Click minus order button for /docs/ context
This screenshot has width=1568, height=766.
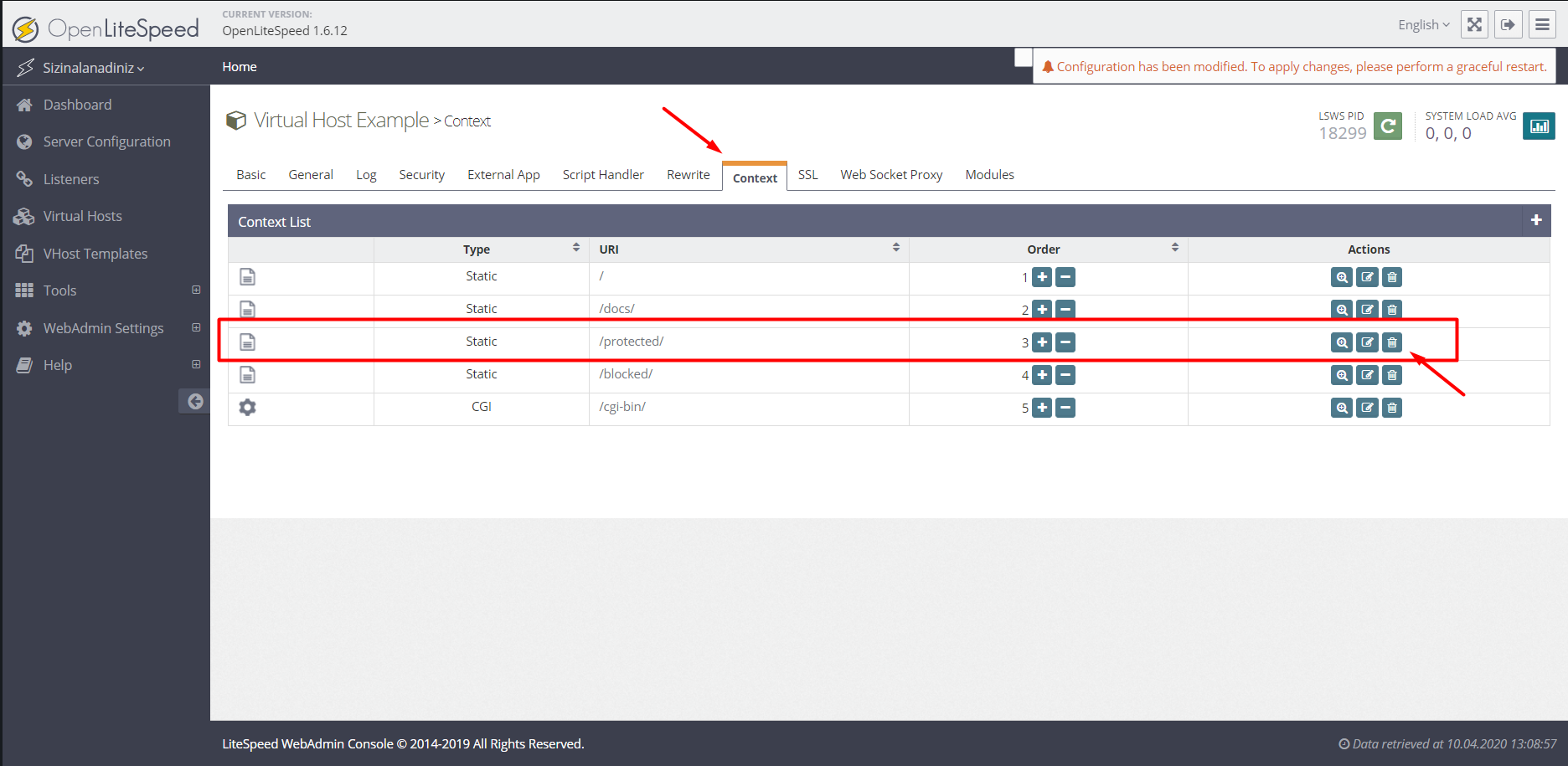pos(1065,310)
